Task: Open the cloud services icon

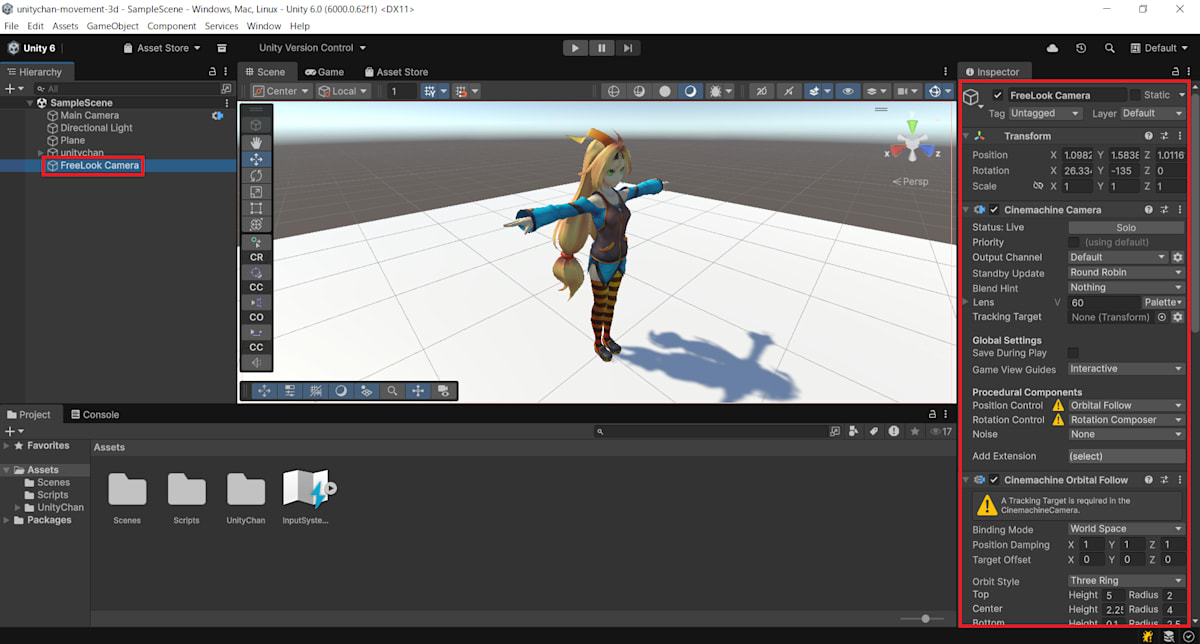Action: point(1052,48)
